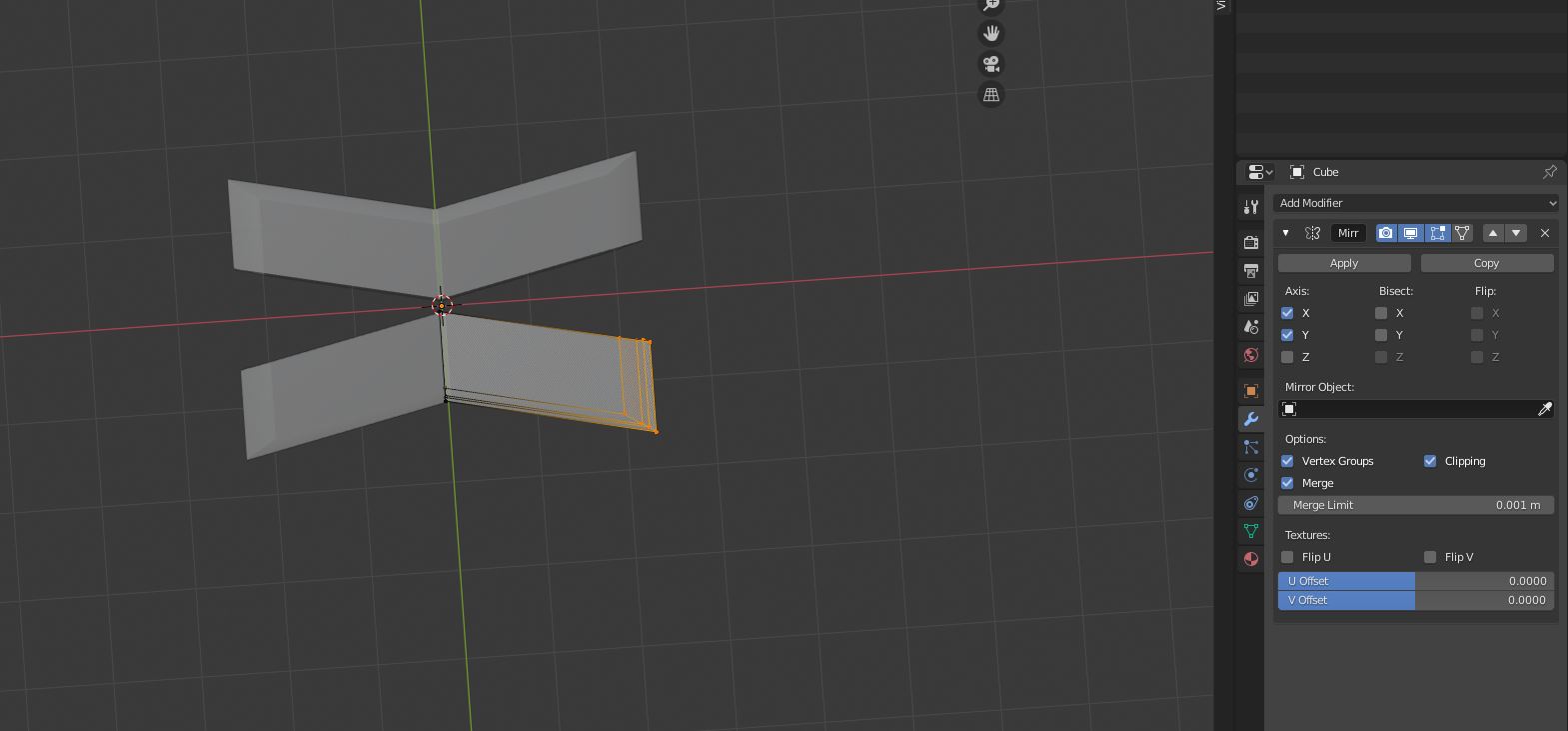1568x731 pixels.
Task: Click the U Offset slider
Action: coord(1416,581)
